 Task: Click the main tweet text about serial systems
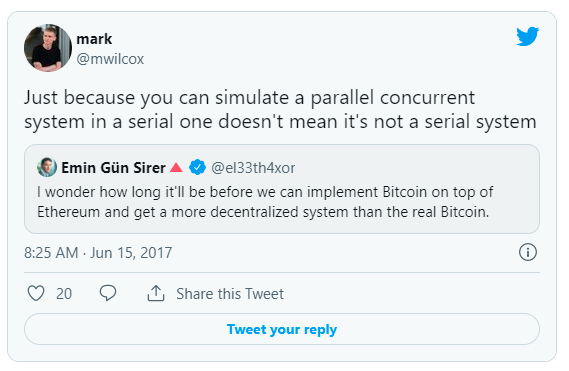280,109
